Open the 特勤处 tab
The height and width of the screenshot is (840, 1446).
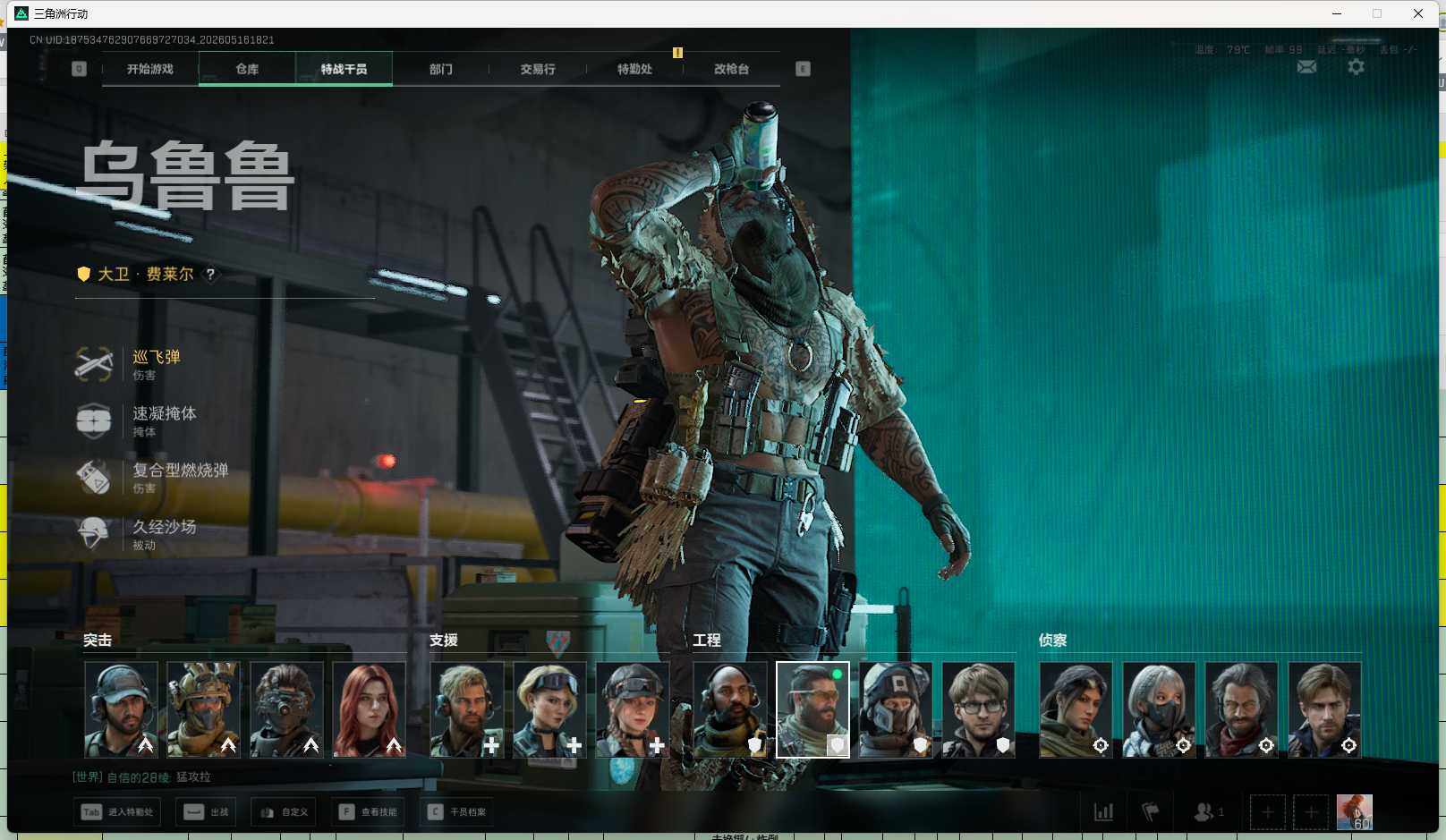point(634,69)
